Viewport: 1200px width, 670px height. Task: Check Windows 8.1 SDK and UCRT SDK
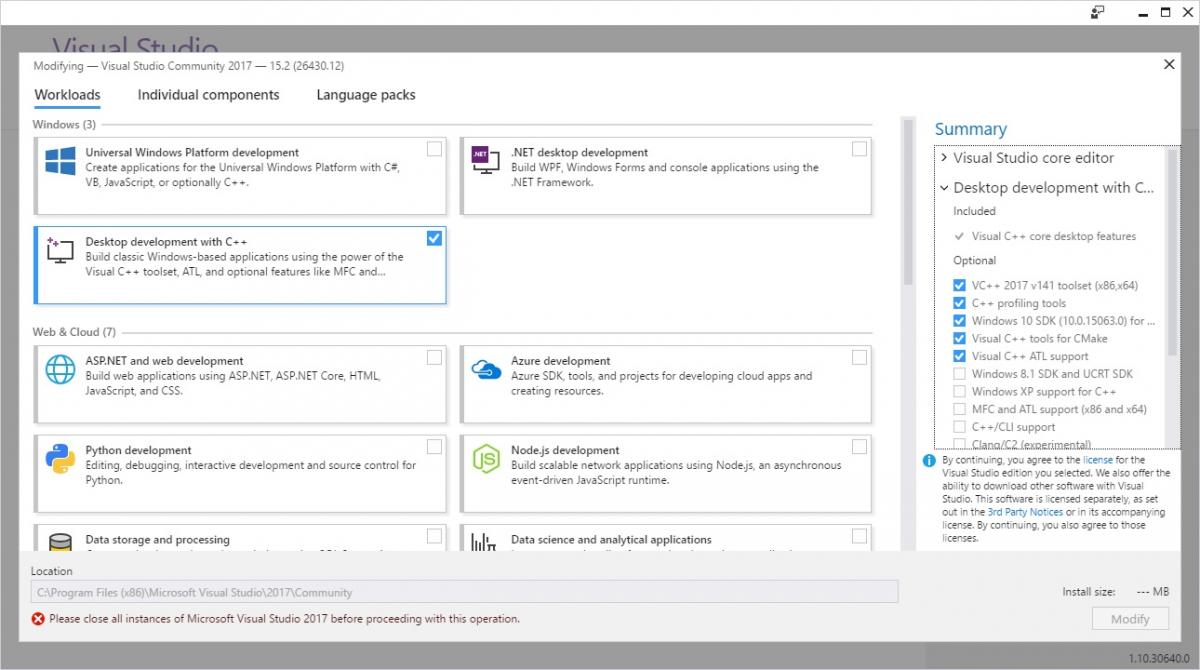(960, 374)
